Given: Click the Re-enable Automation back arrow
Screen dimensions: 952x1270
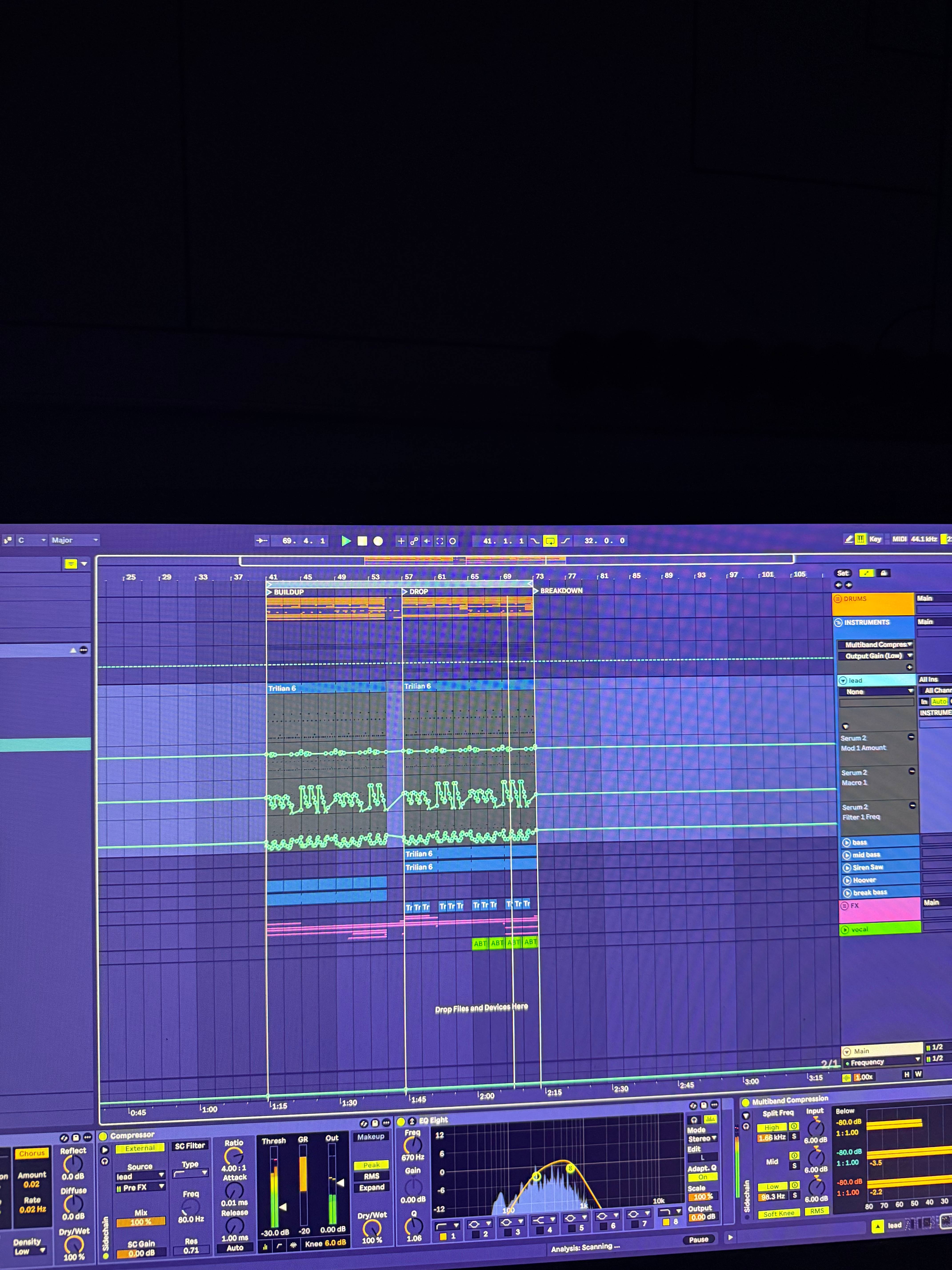Looking at the screenshot, I should point(427,541).
